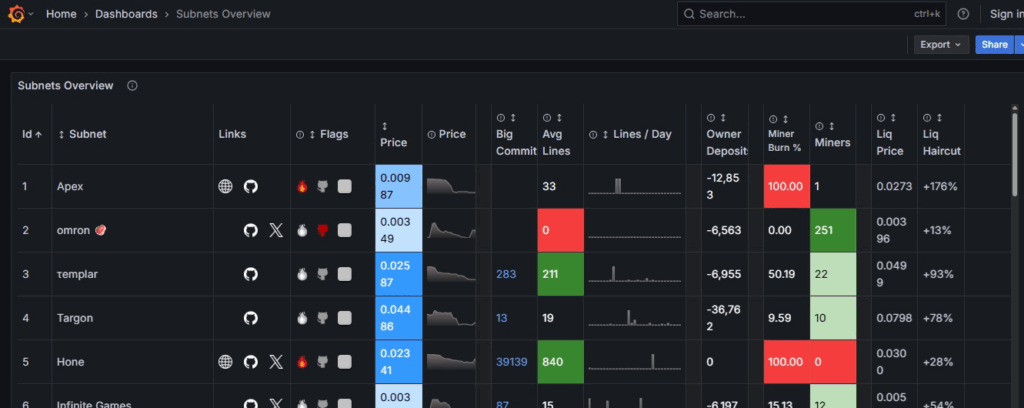Expand the Share button arrow menu
This screenshot has width=1024, height=408.
(x=1019, y=44)
